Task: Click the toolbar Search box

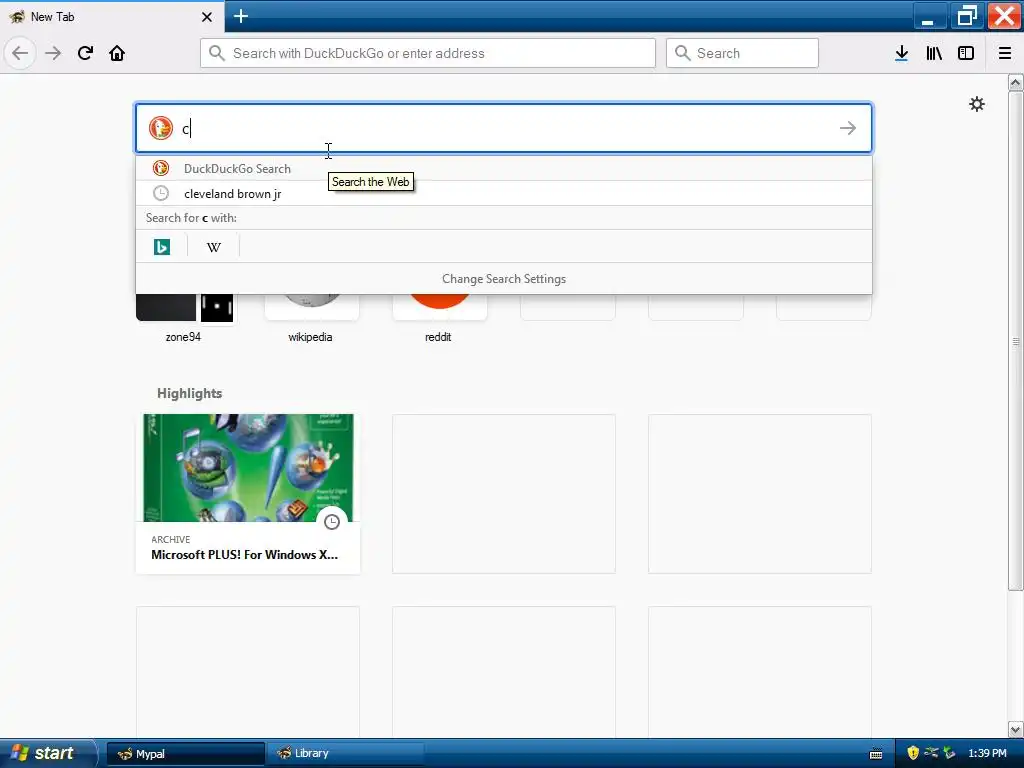Action: [x=742, y=53]
